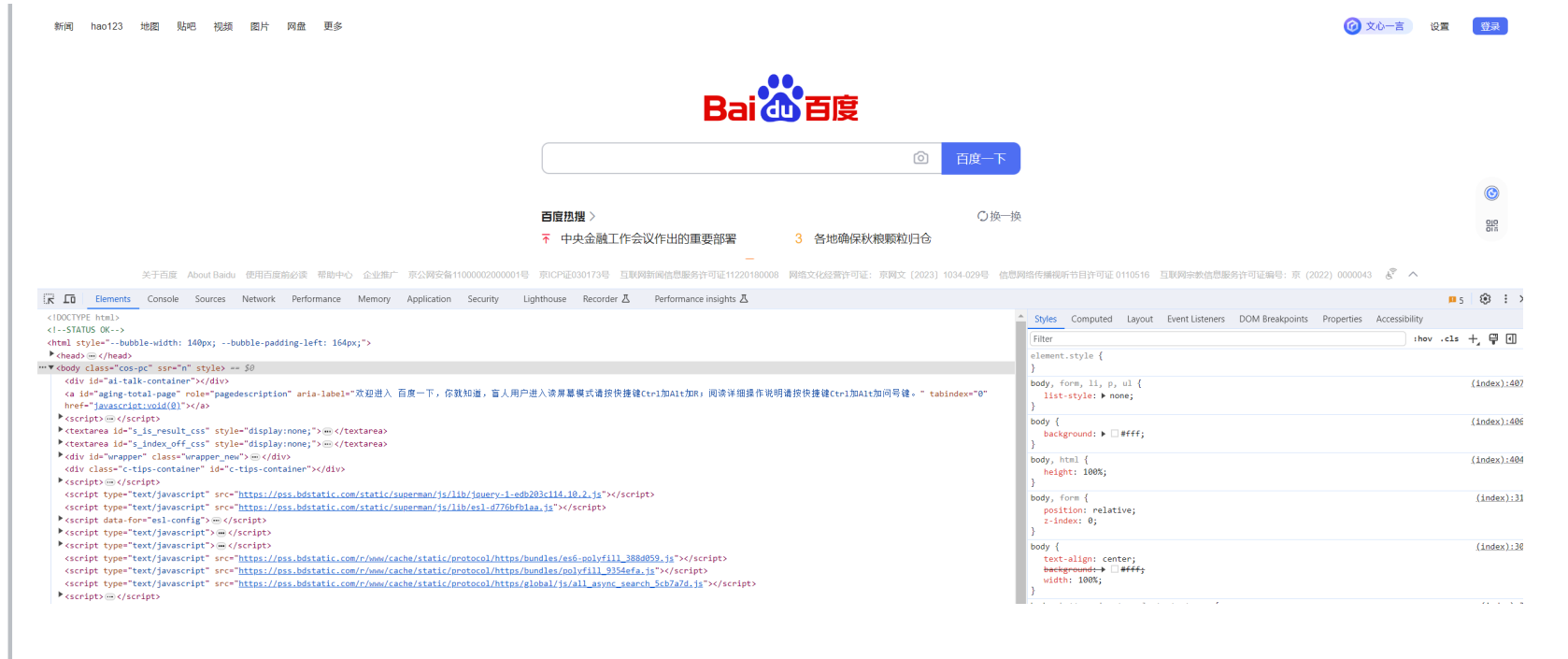Viewport: 1568px width, 659px height.
Task: Toggle the device toolbar icon
Action: 69,299
